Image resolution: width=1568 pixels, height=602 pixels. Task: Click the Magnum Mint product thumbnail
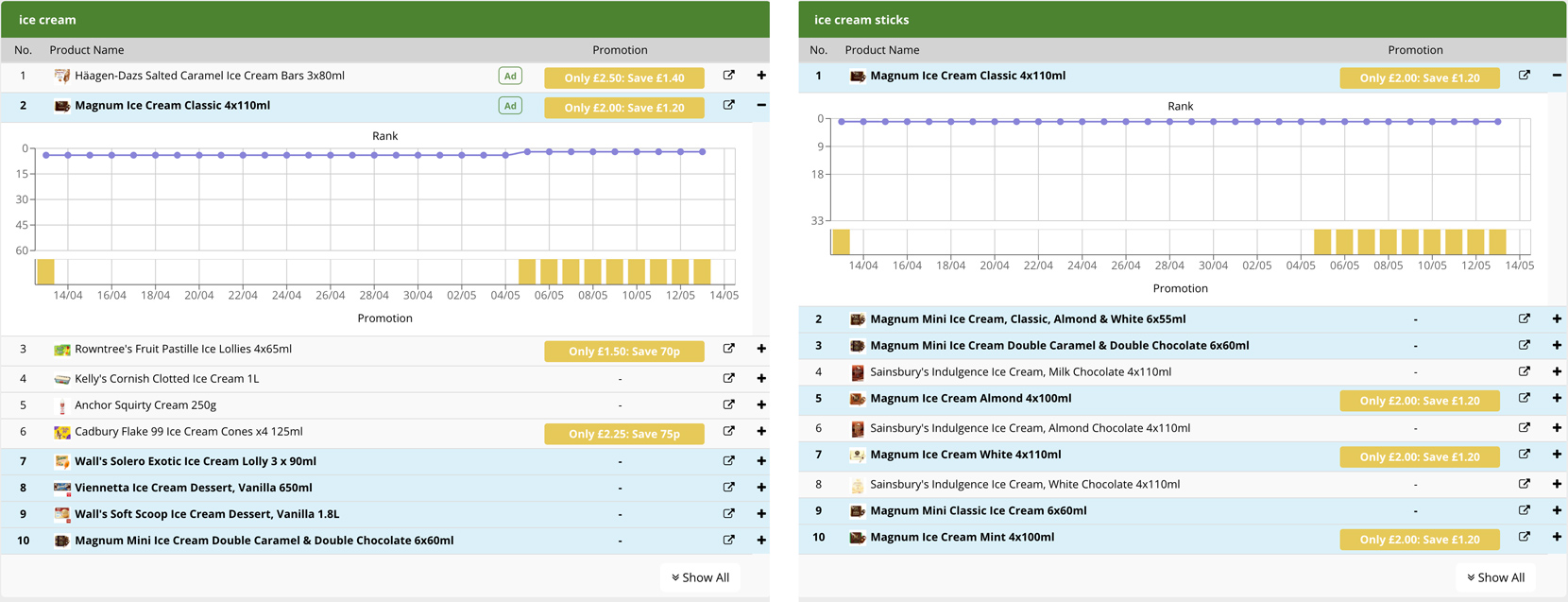pyautogui.click(x=857, y=538)
